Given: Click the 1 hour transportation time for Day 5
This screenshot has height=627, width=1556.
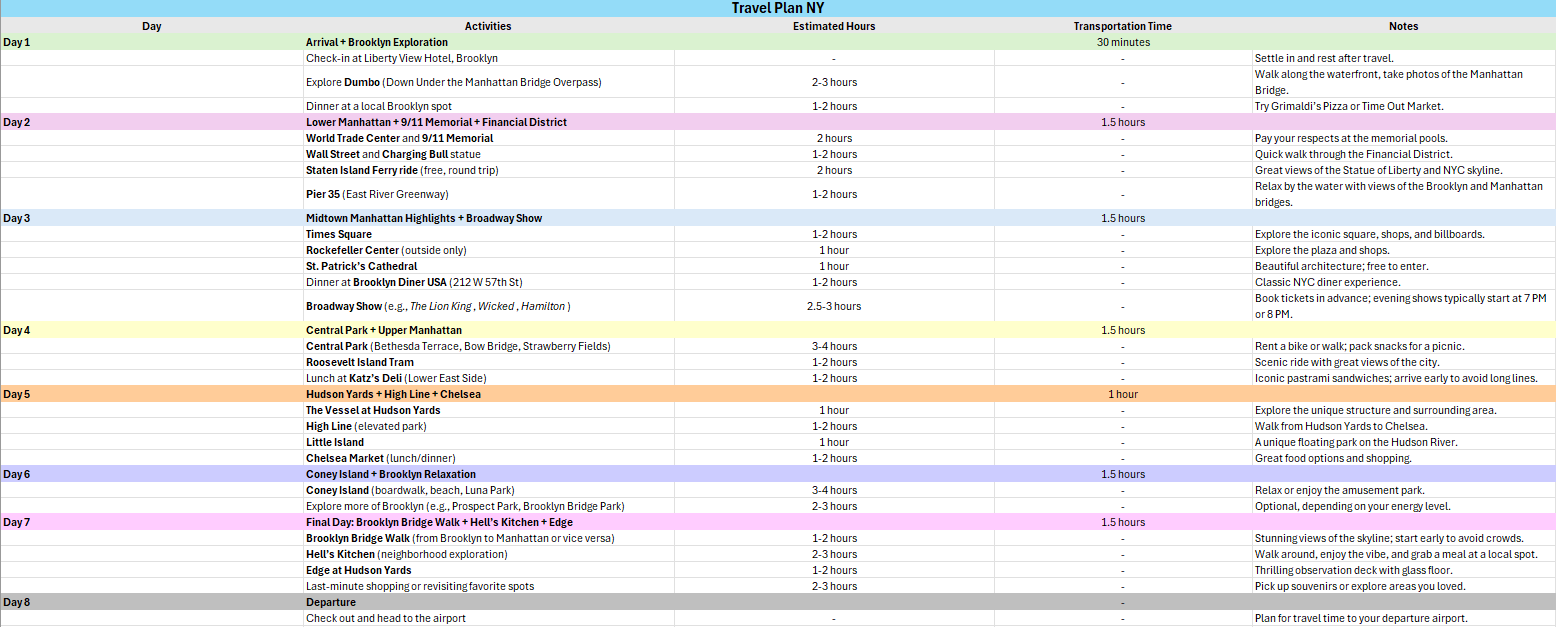Looking at the screenshot, I should tap(1122, 394).
